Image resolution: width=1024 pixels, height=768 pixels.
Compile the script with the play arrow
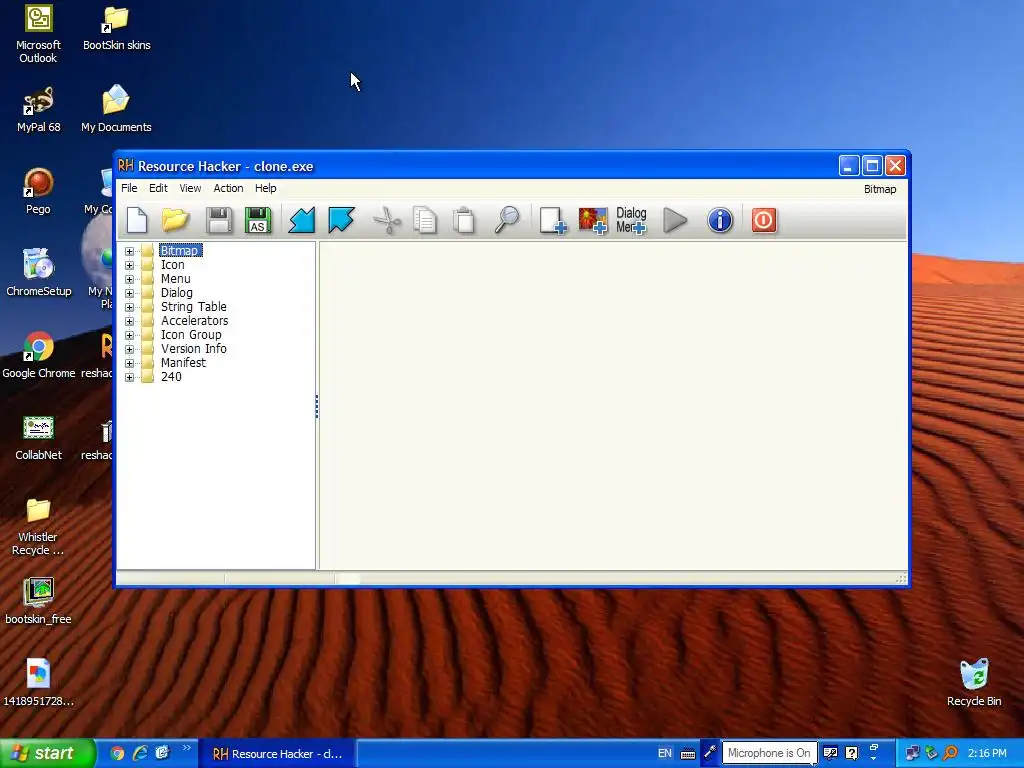tap(675, 220)
